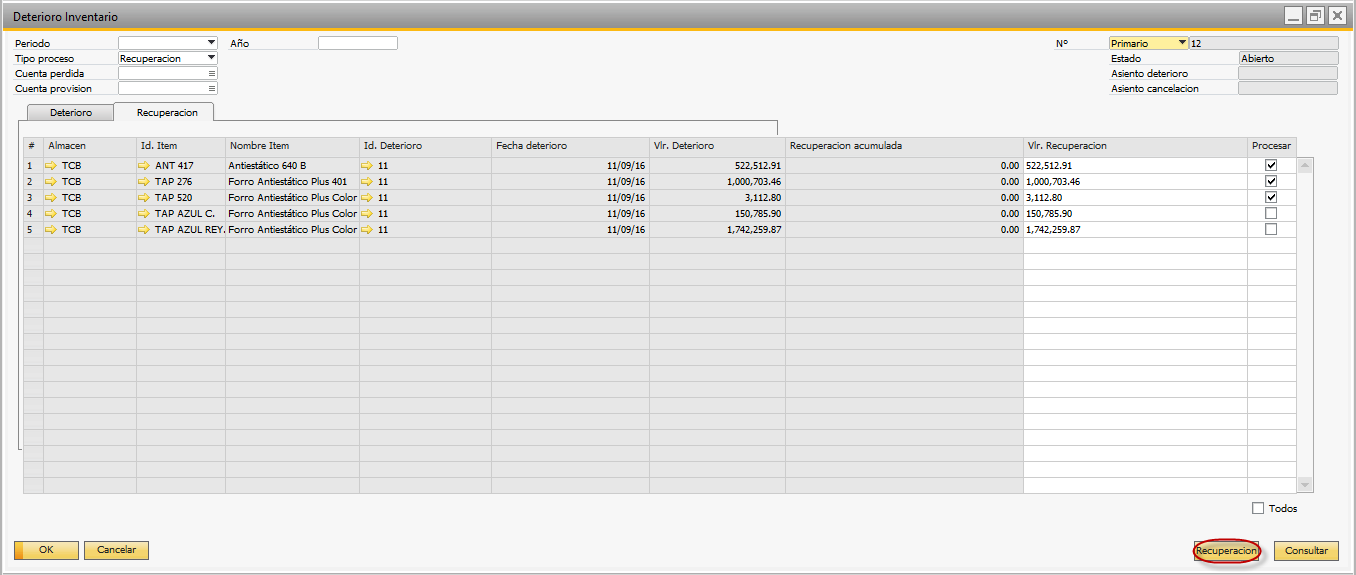Select the Recuperacion tab
Viewport: 1356px width, 575px height.
166,113
